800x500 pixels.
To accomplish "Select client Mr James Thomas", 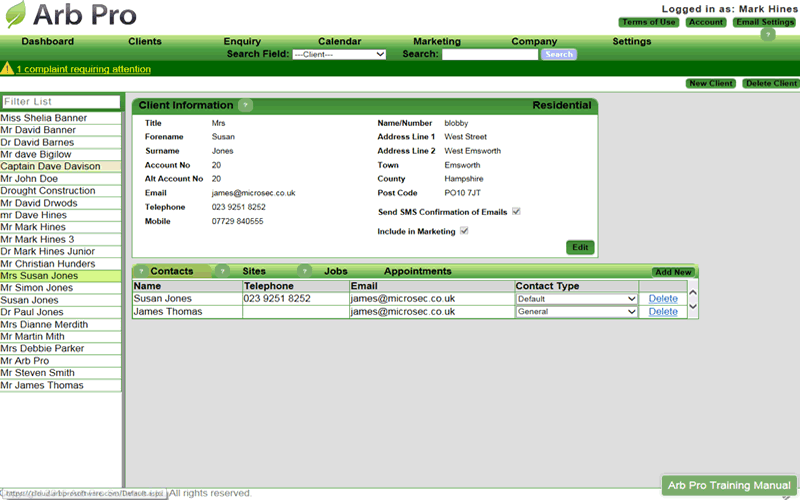I will [60, 385].
